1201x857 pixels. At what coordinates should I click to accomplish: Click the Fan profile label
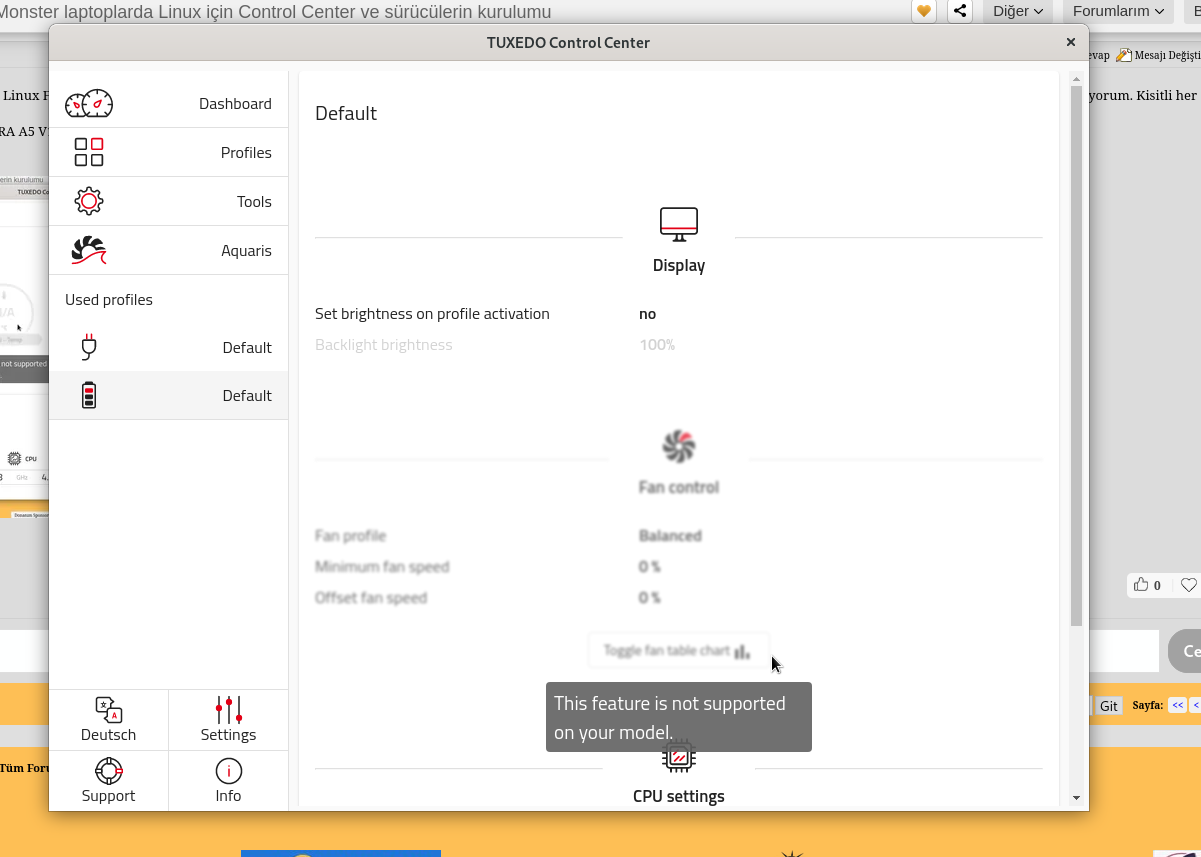350,535
